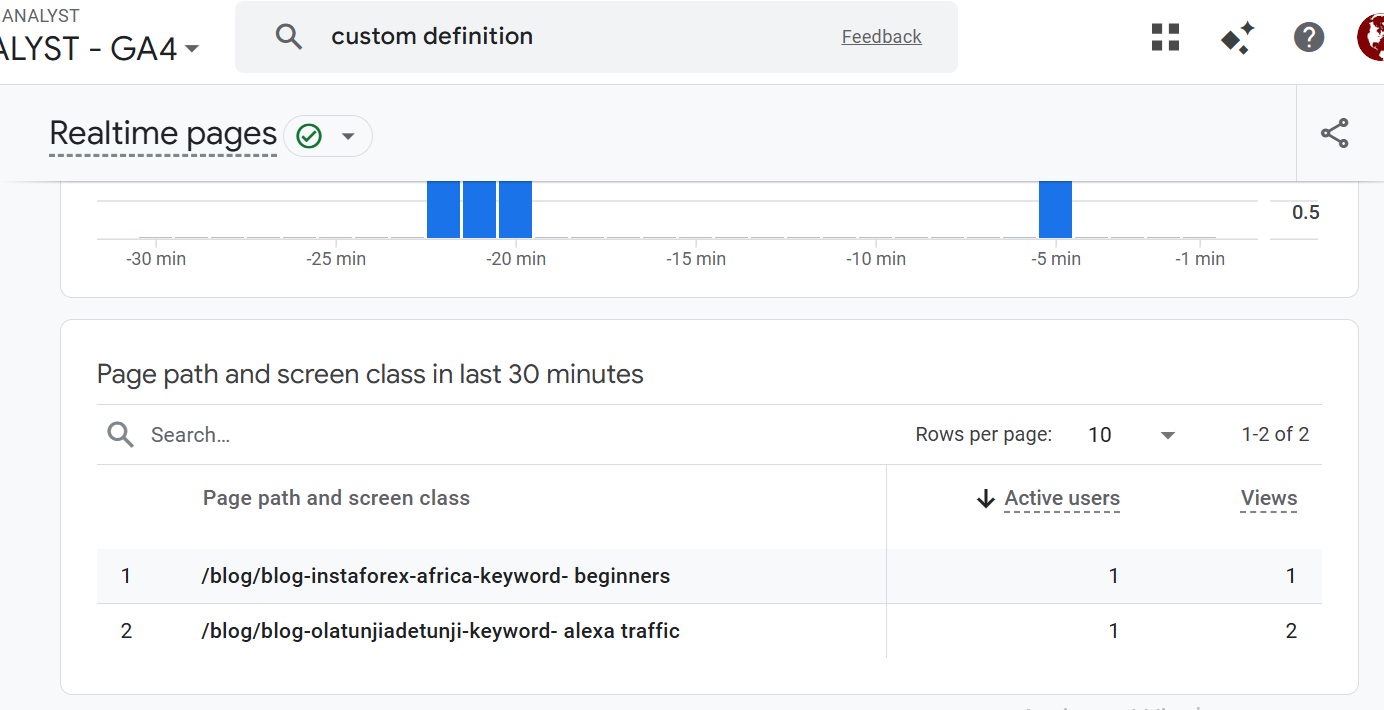Screen dimensions: 1384x710
Task: Click the -1 min axis label
Action: tap(1200, 259)
